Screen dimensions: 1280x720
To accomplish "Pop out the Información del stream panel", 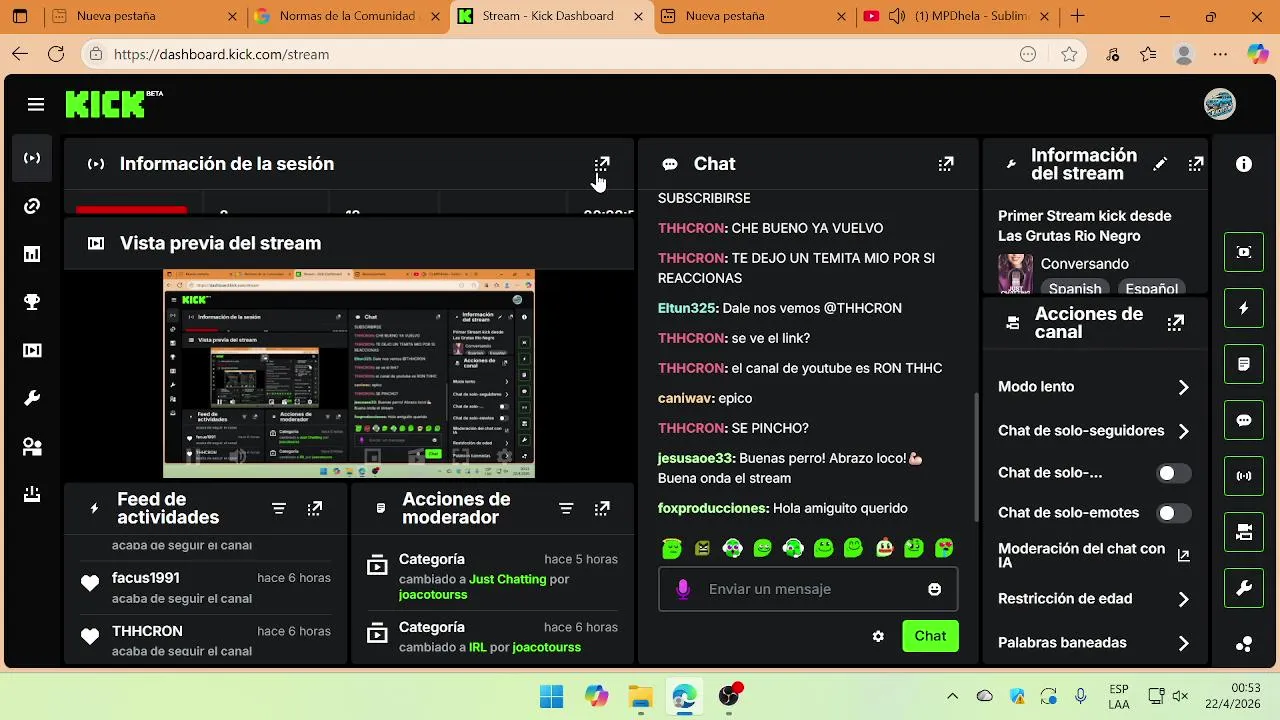I will coord(1196,164).
